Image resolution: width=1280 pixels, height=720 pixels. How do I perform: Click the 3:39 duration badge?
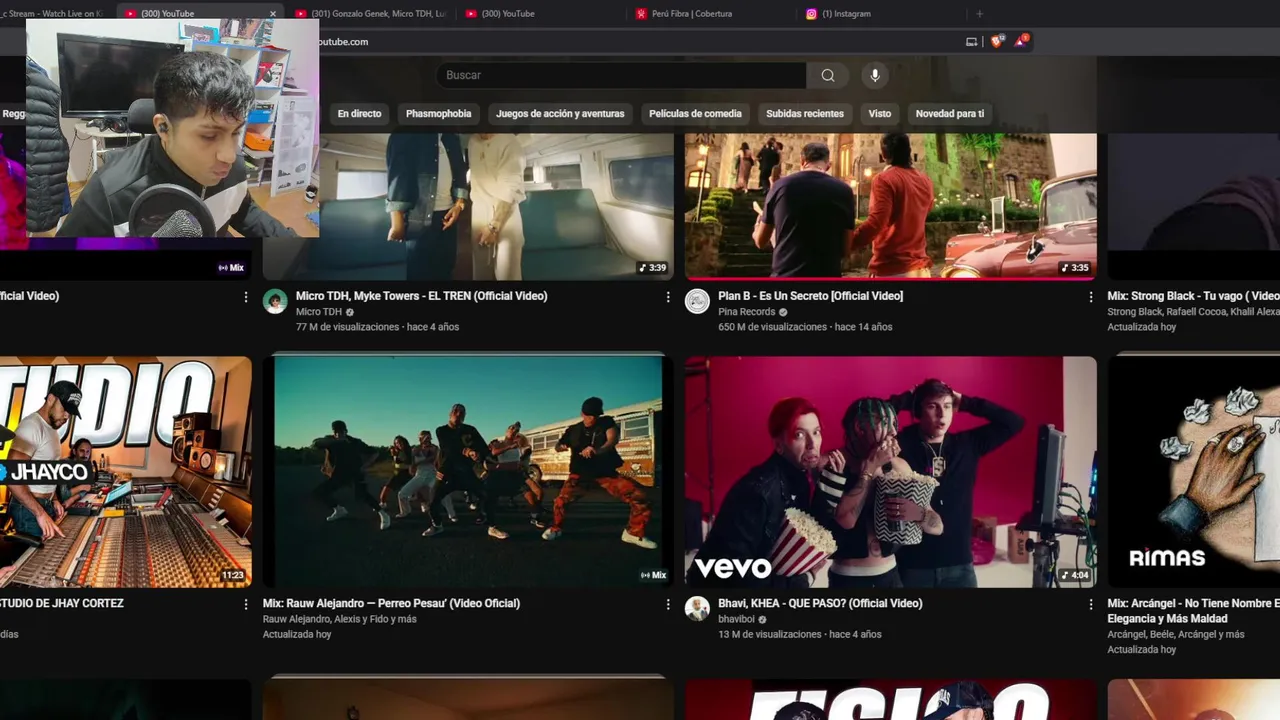tap(653, 268)
